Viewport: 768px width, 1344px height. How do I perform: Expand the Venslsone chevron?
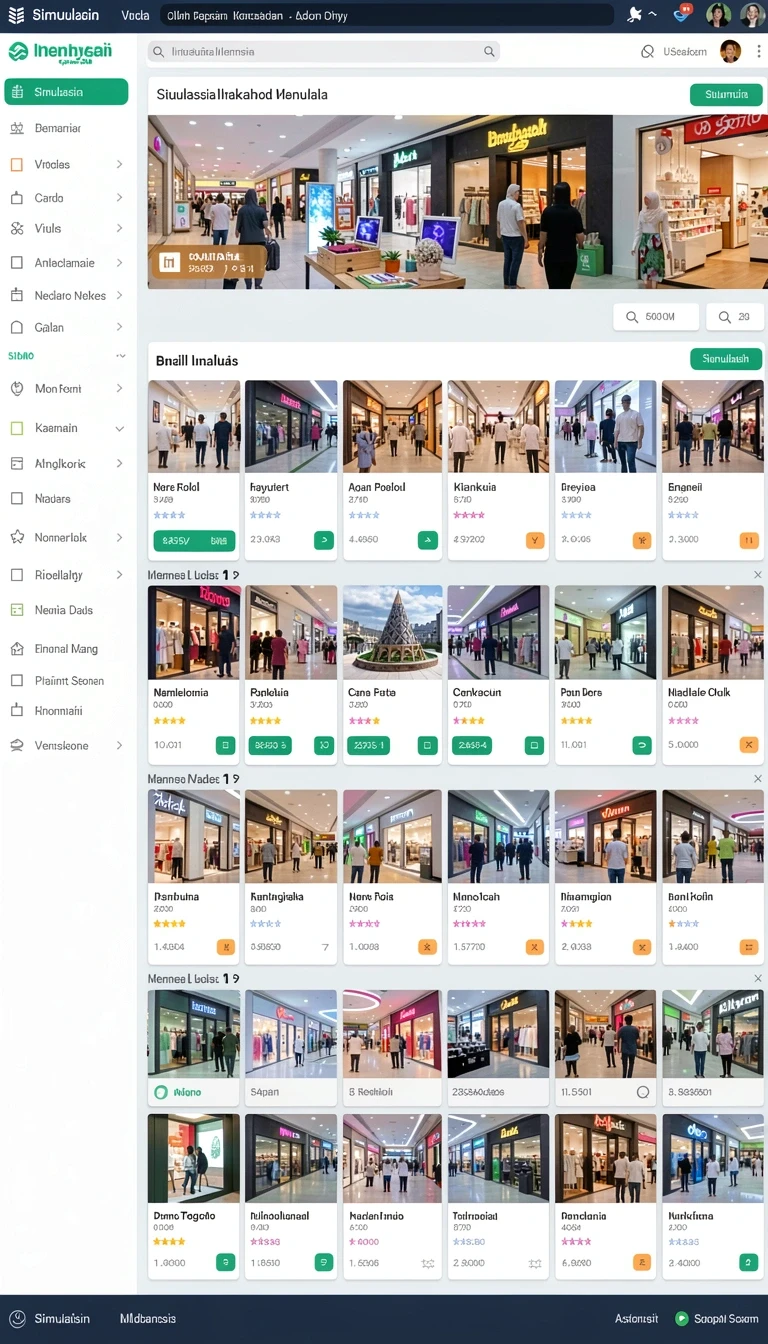pyautogui.click(x=120, y=745)
